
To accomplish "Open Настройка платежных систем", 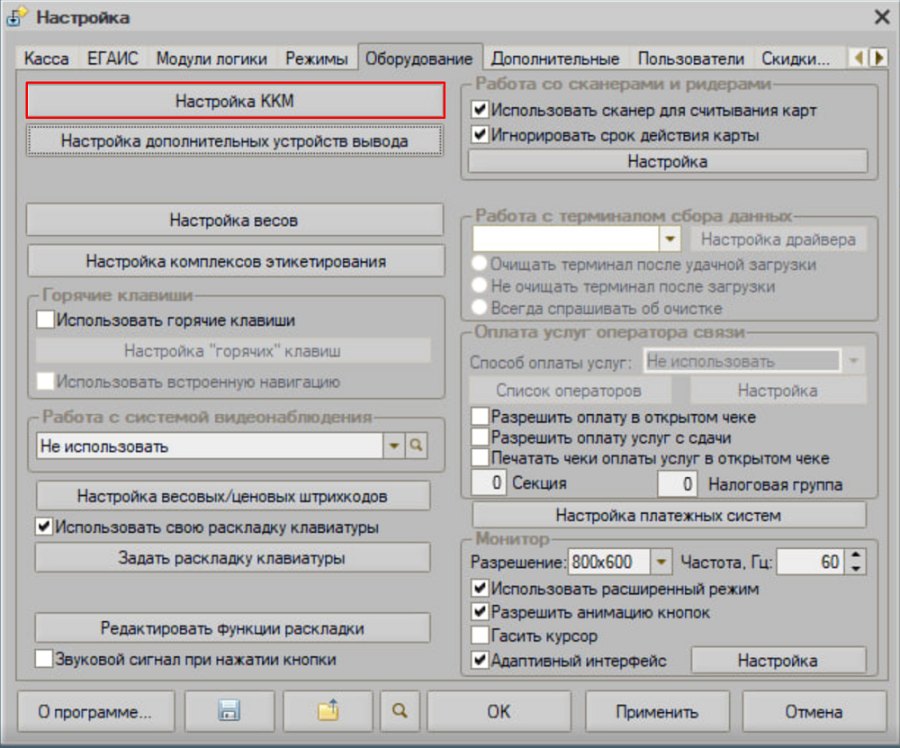I will coord(668,515).
